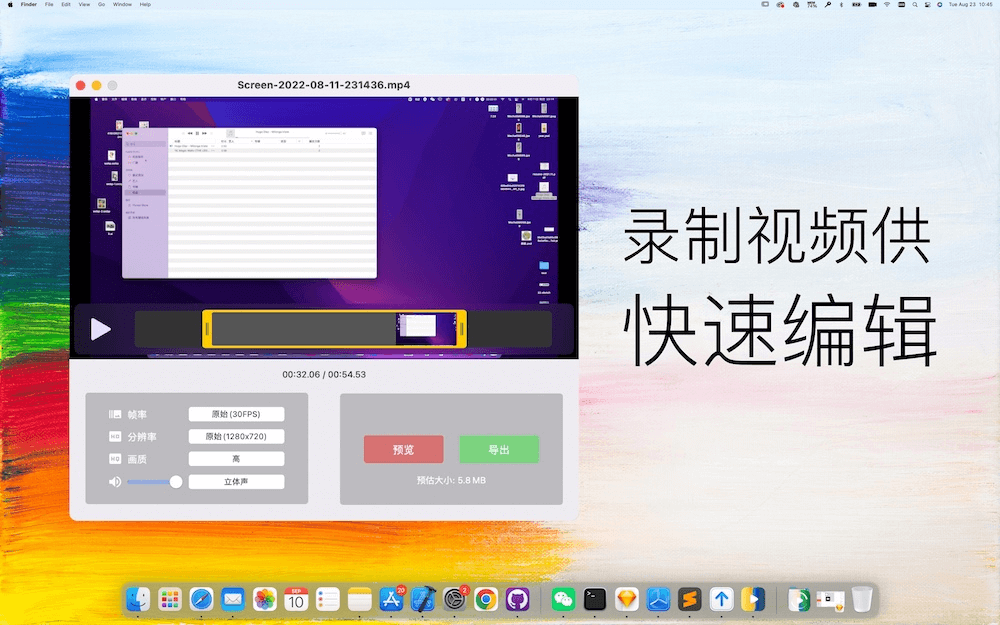The width and height of the screenshot is (1000, 625).
Task: Open GitHub Desktop from the Dock
Action: 519,600
